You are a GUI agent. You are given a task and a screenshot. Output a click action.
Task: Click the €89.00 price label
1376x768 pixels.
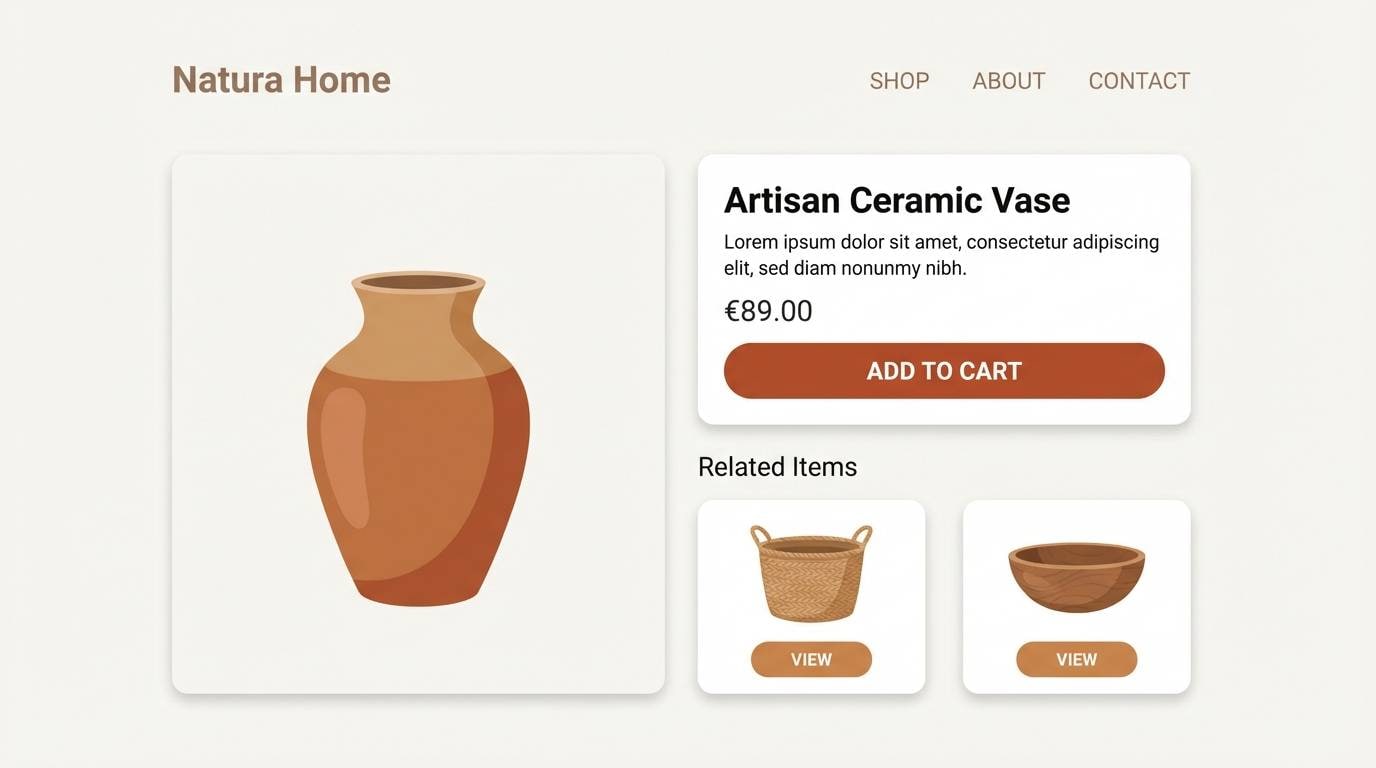[x=768, y=310]
